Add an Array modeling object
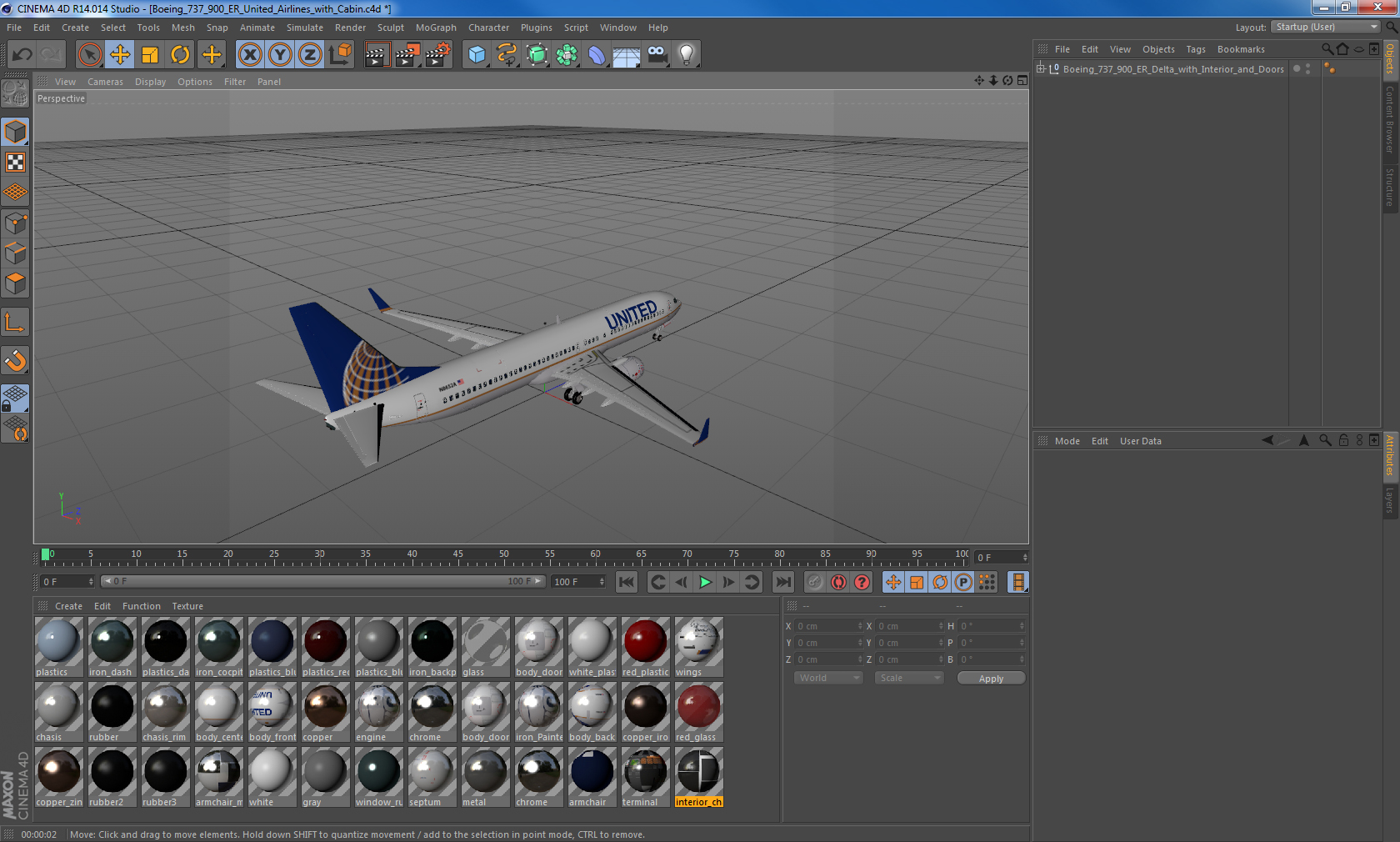 [567, 55]
